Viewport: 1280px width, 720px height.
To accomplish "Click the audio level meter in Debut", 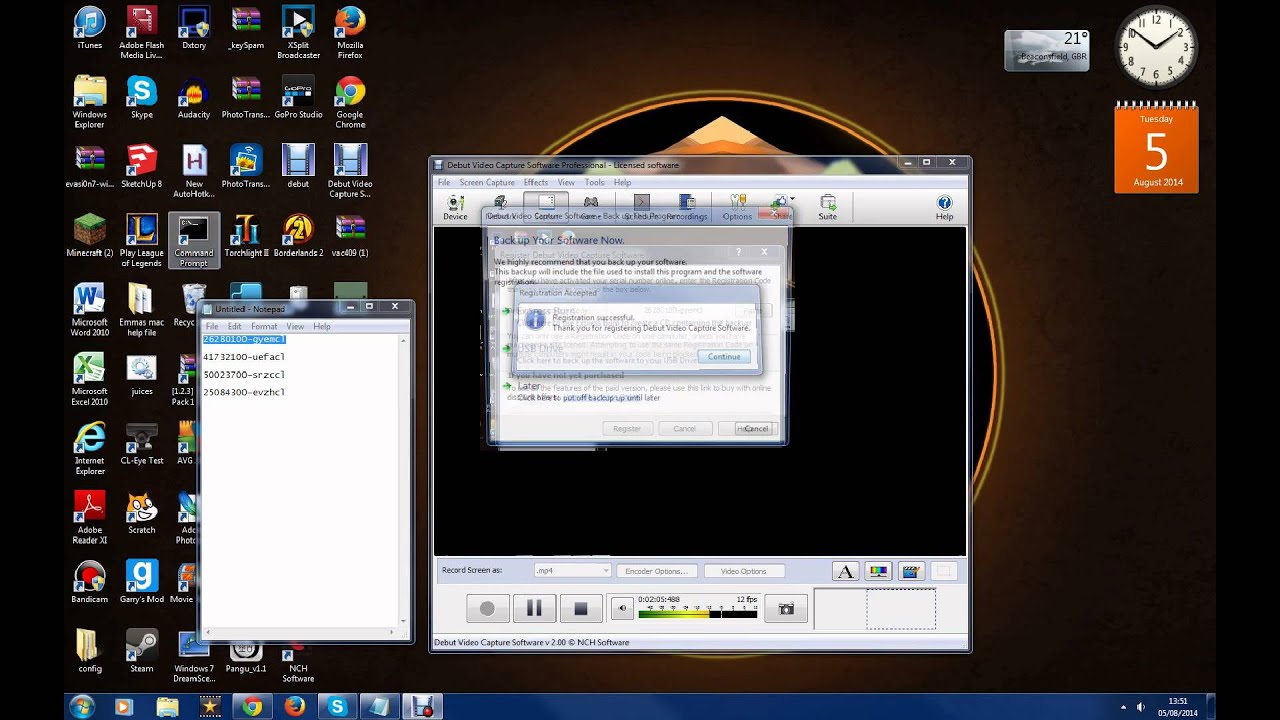I will [x=698, y=613].
